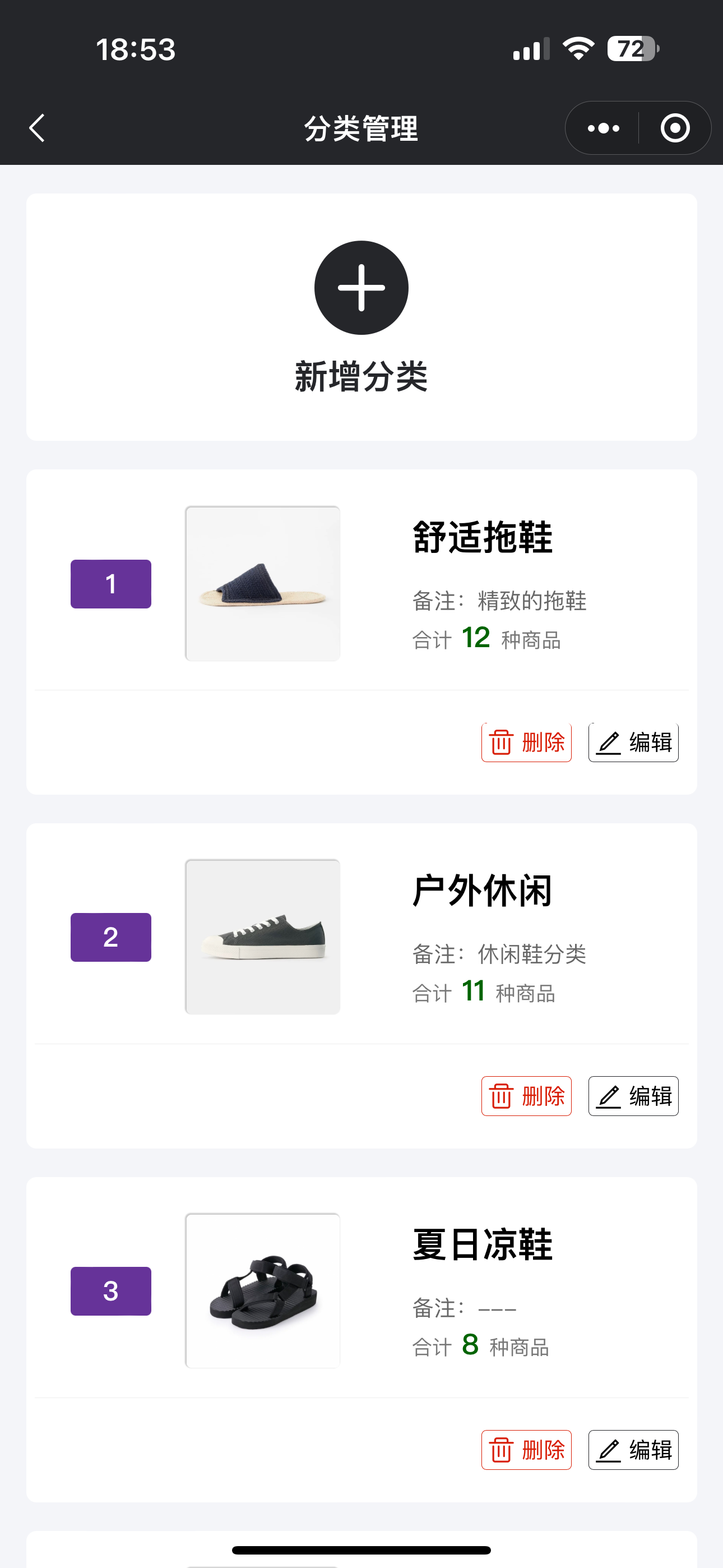The image size is (723, 1568).
Task: Edit the 夏日凉鞋 category
Action: (633, 1450)
